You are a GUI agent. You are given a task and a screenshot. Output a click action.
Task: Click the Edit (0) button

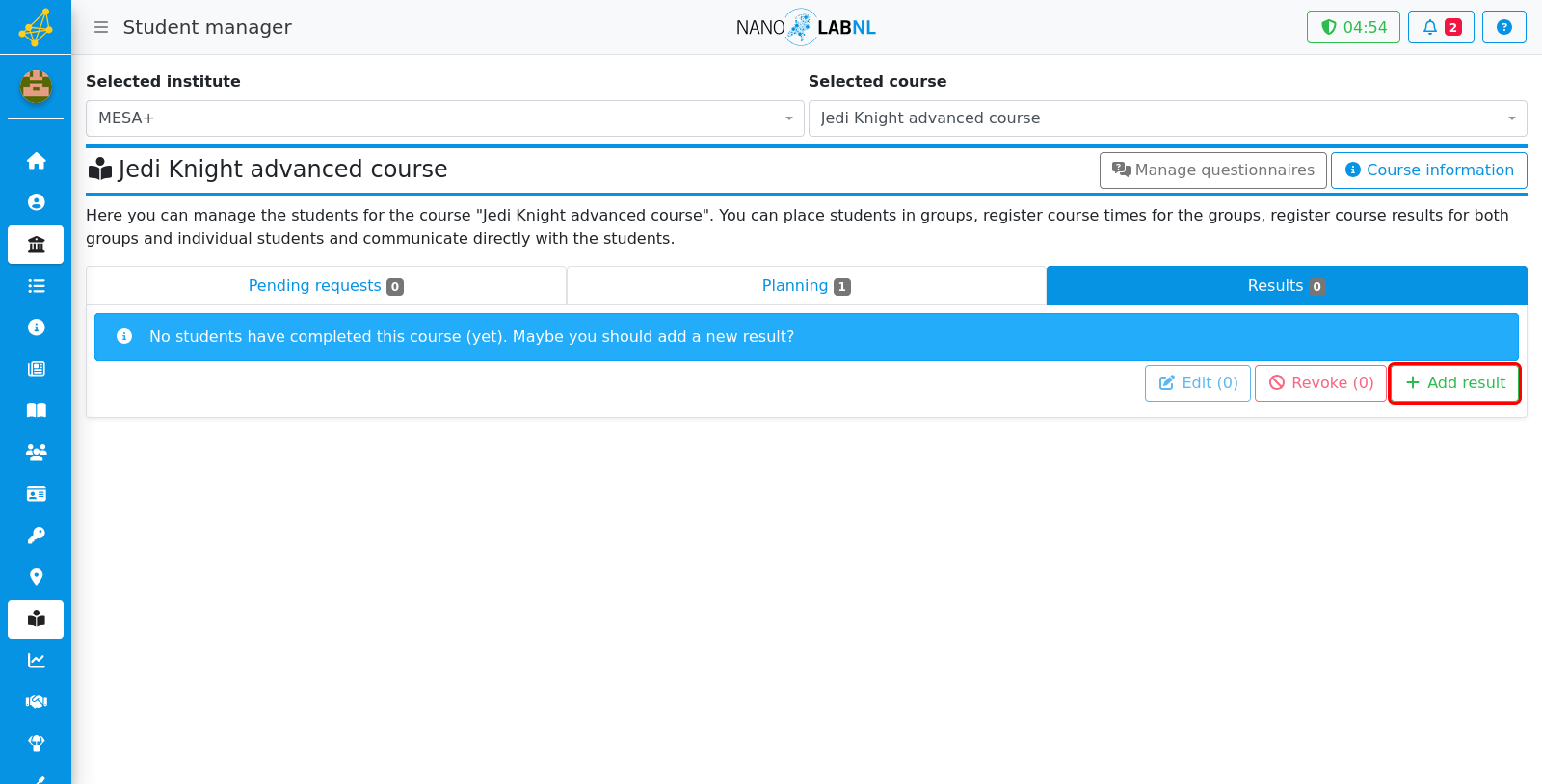click(x=1198, y=383)
